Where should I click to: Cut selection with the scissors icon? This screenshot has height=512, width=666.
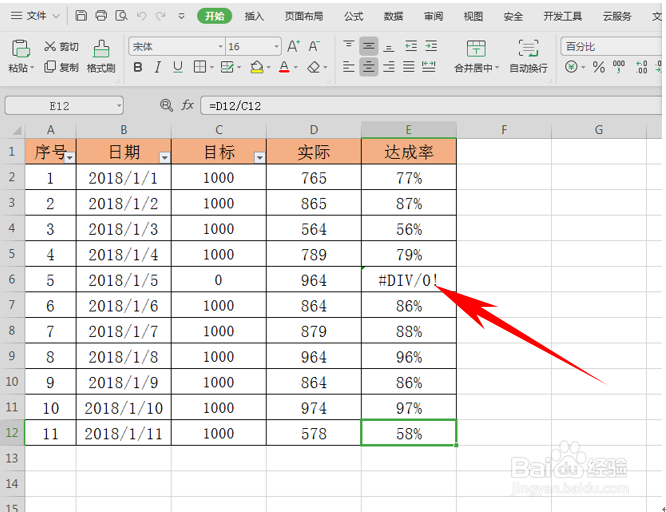[x=50, y=46]
